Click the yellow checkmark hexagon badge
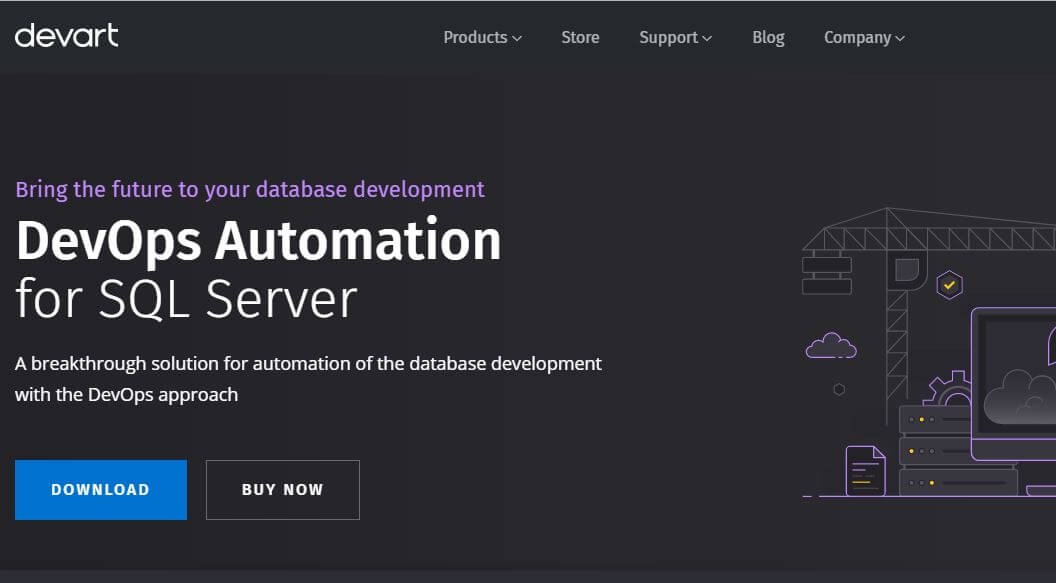The width and height of the screenshot is (1056, 583). [949, 285]
